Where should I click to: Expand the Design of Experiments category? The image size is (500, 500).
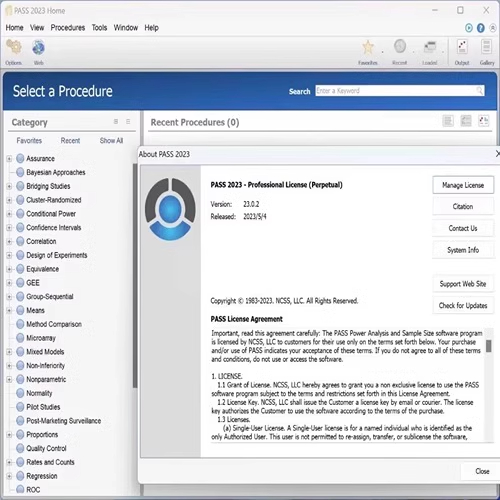click(9, 255)
